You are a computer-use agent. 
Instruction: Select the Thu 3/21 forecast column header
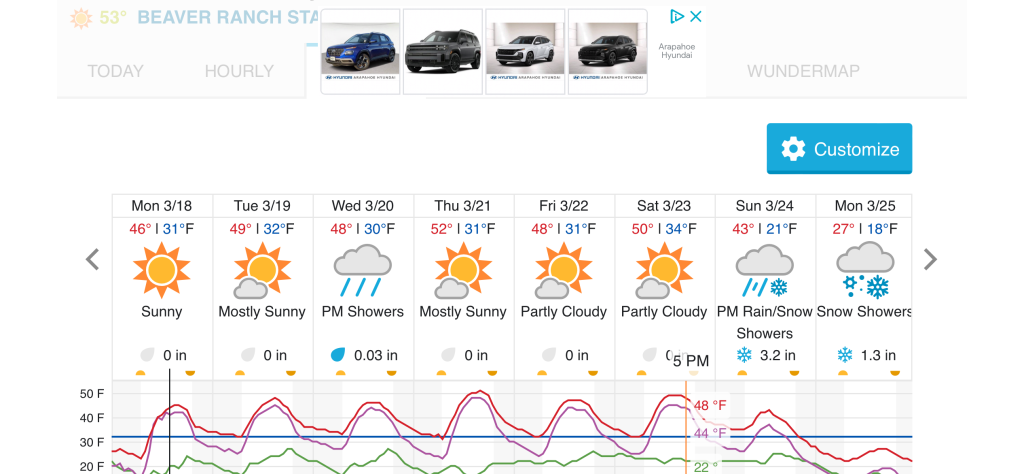tap(463, 206)
